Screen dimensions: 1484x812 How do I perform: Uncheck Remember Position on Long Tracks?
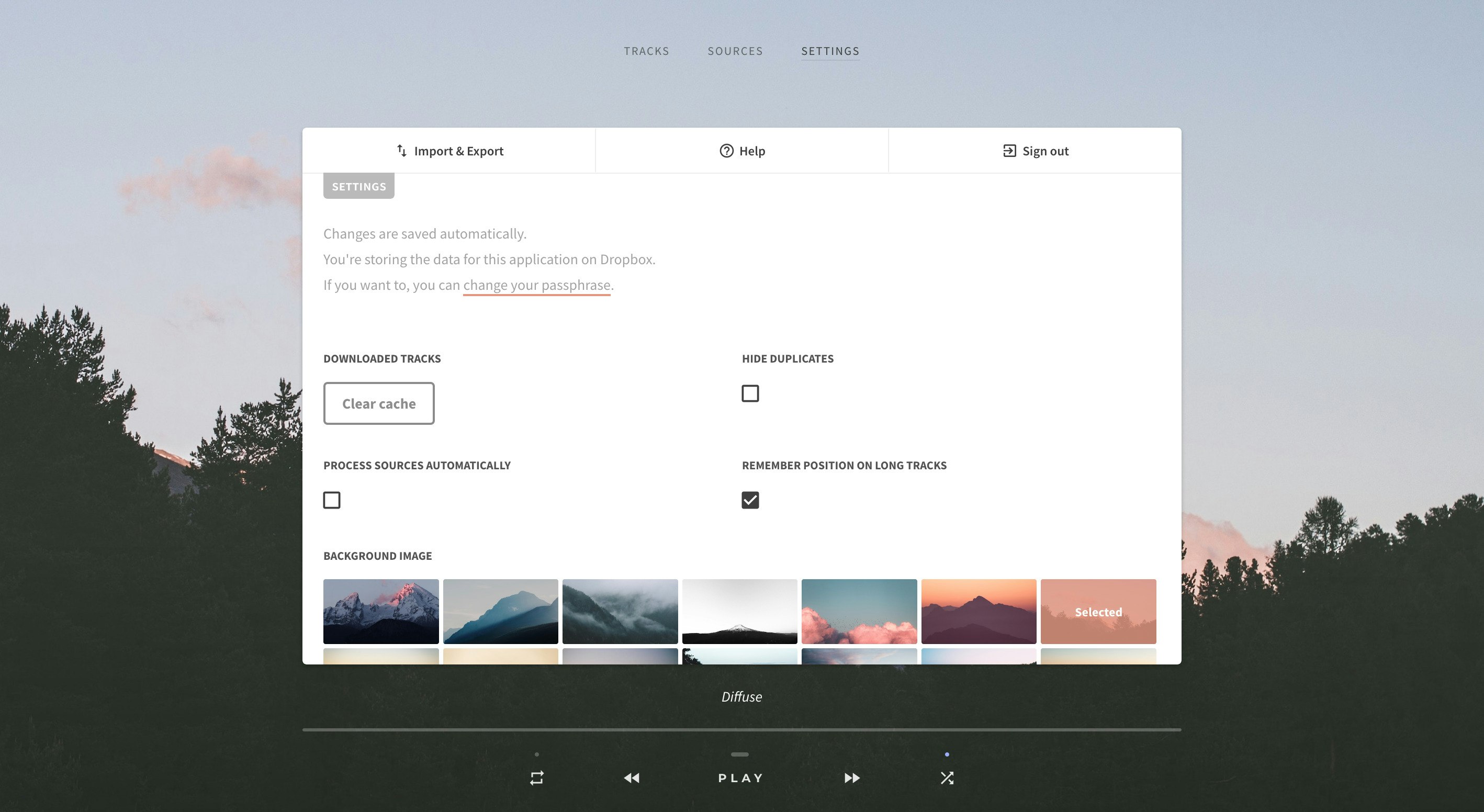749,500
